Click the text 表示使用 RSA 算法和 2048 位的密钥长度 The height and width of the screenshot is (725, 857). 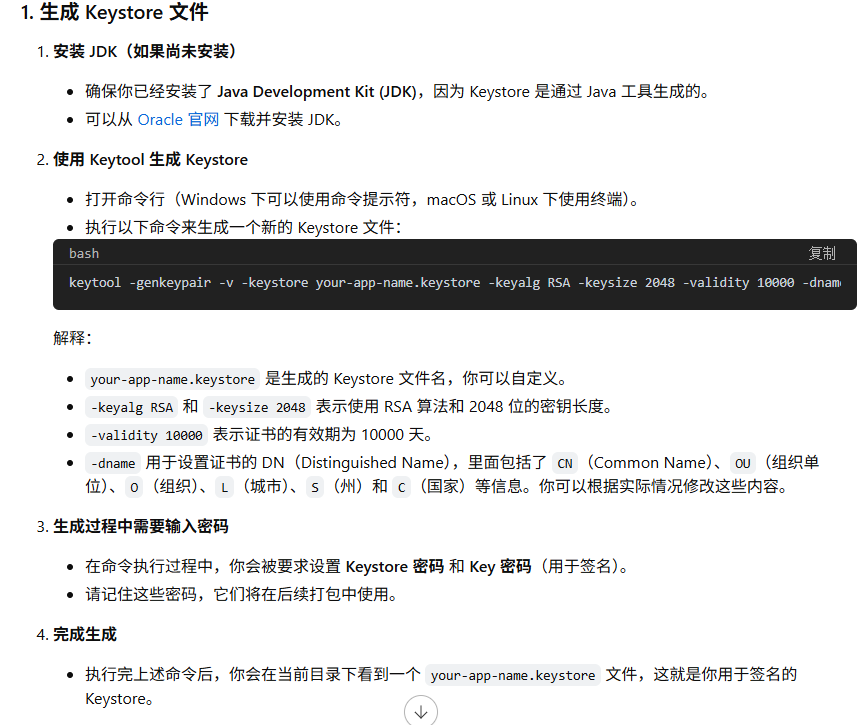(464, 406)
